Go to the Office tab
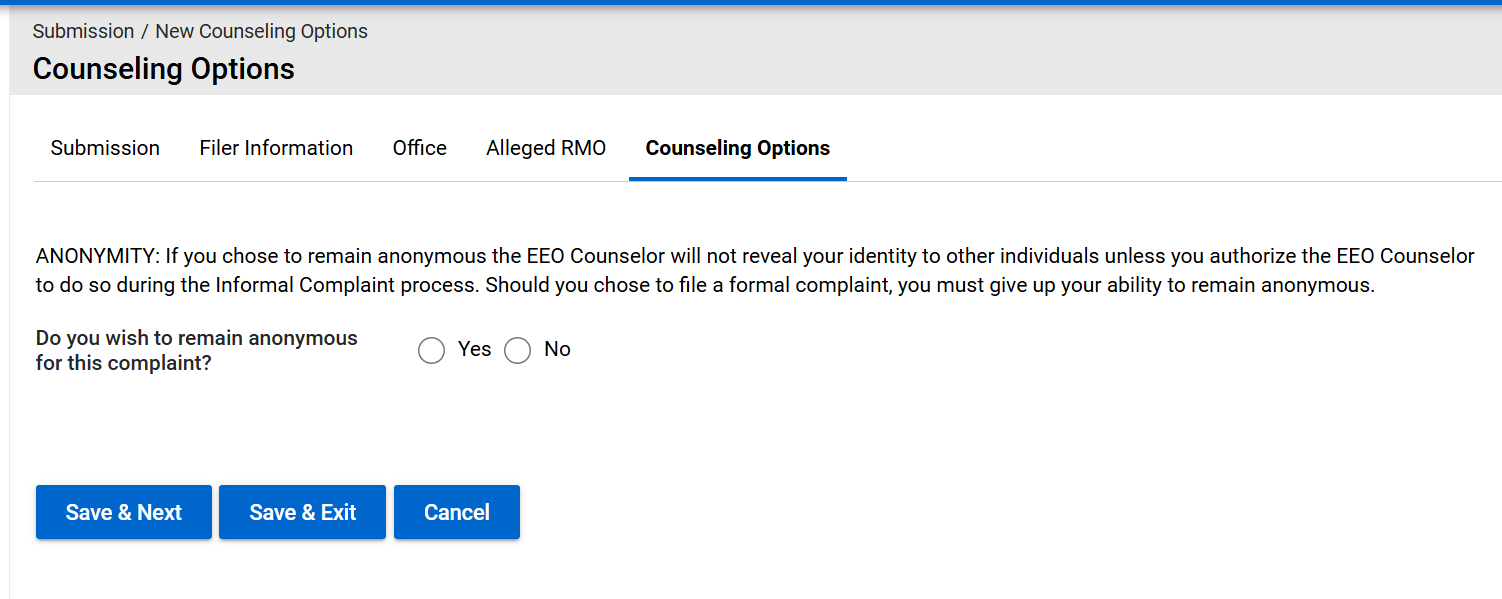The height and width of the screenshot is (599, 1502). coord(420,148)
